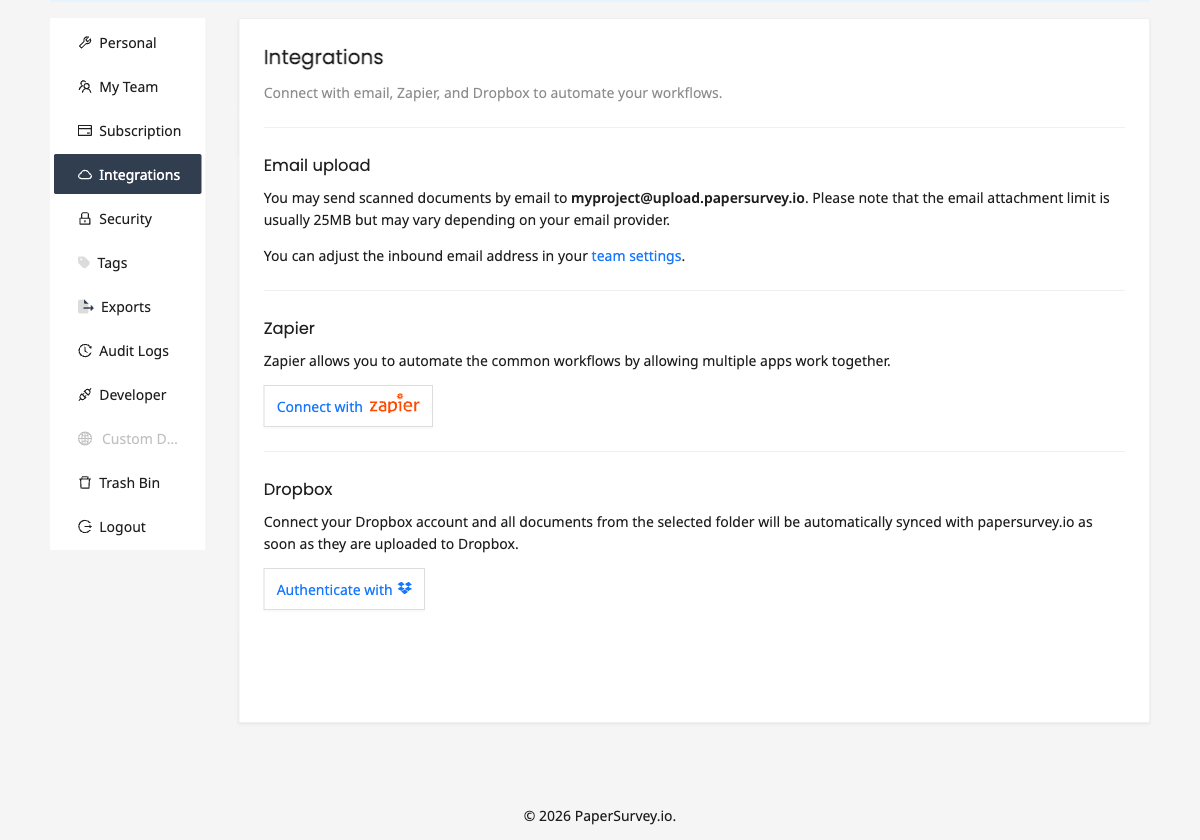
Task: Click the wrench icon beside Developer
Action: pos(84,394)
